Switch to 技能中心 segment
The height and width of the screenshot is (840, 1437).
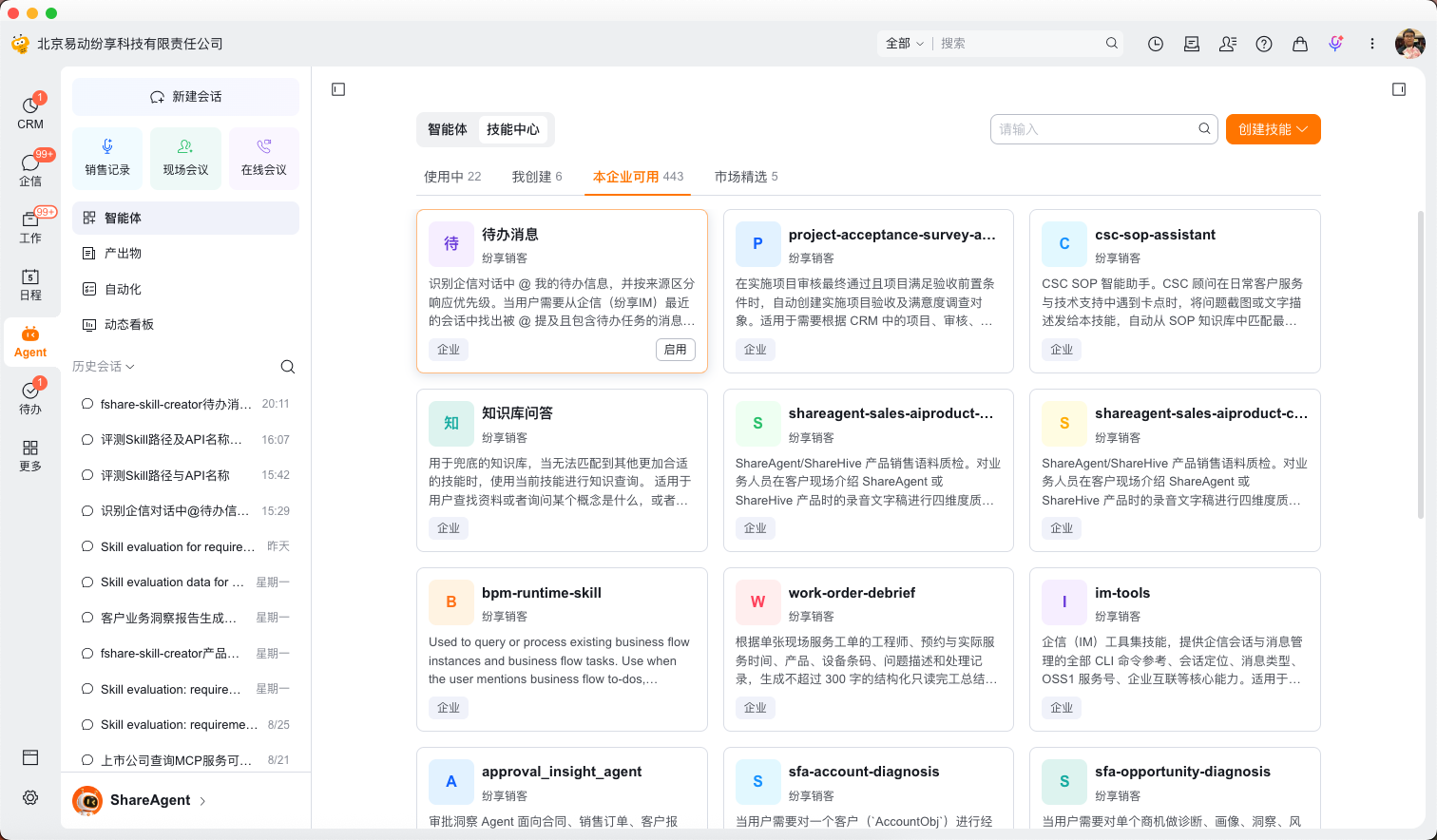513,129
